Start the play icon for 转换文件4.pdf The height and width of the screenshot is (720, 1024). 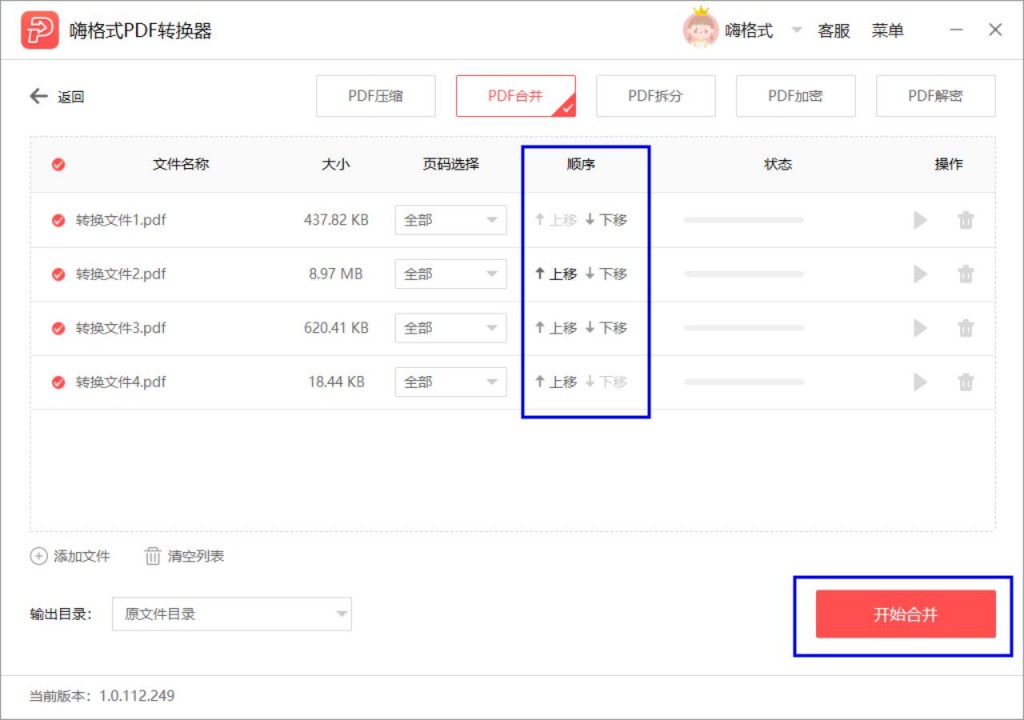tap(920, 382)
